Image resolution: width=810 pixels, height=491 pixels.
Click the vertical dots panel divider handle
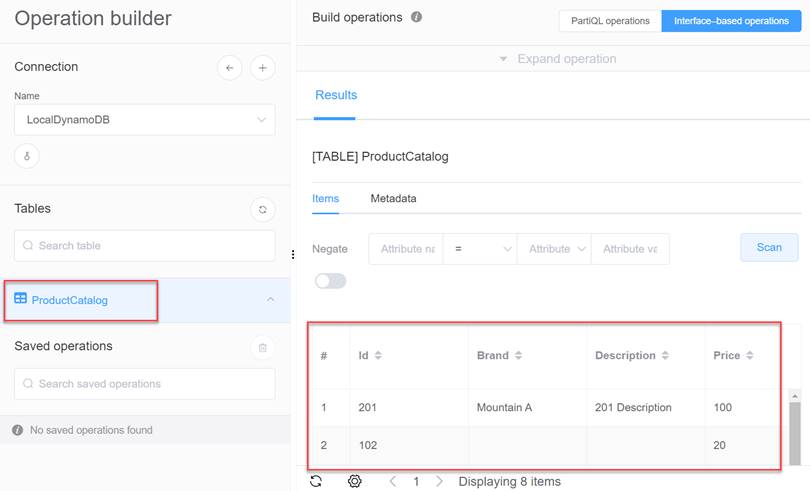[293, 254]
